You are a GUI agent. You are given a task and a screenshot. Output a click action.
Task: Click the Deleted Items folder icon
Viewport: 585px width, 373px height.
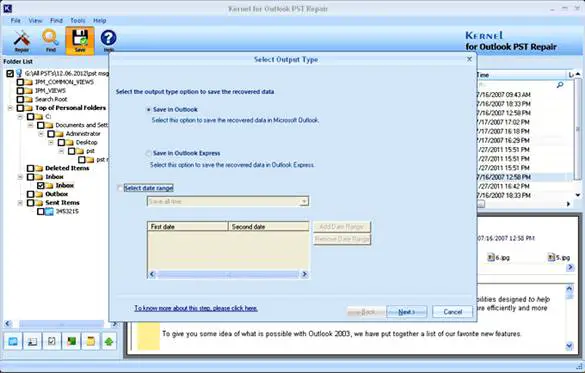(x=39, y=168)
